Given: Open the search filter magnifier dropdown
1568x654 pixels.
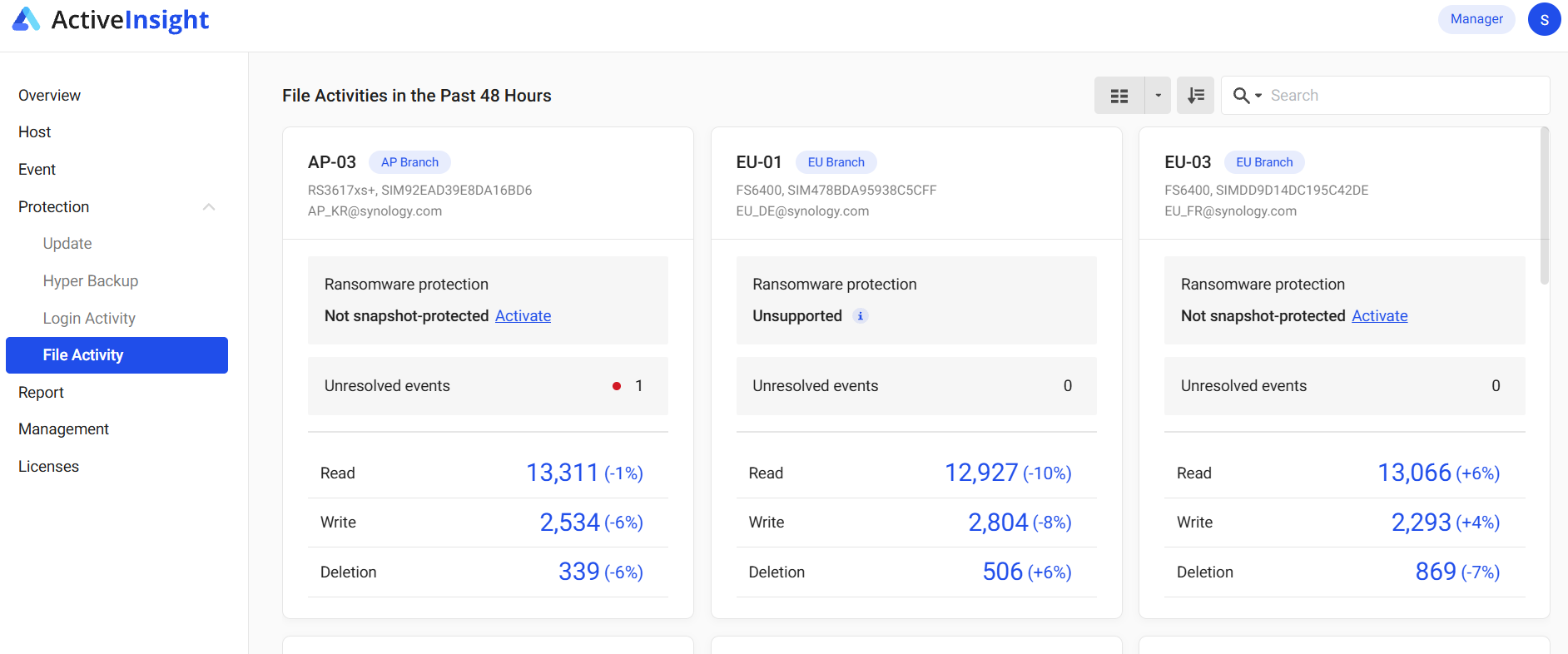Looking at the screenshot, I should pyautogui.click(x=1247, y=96).
